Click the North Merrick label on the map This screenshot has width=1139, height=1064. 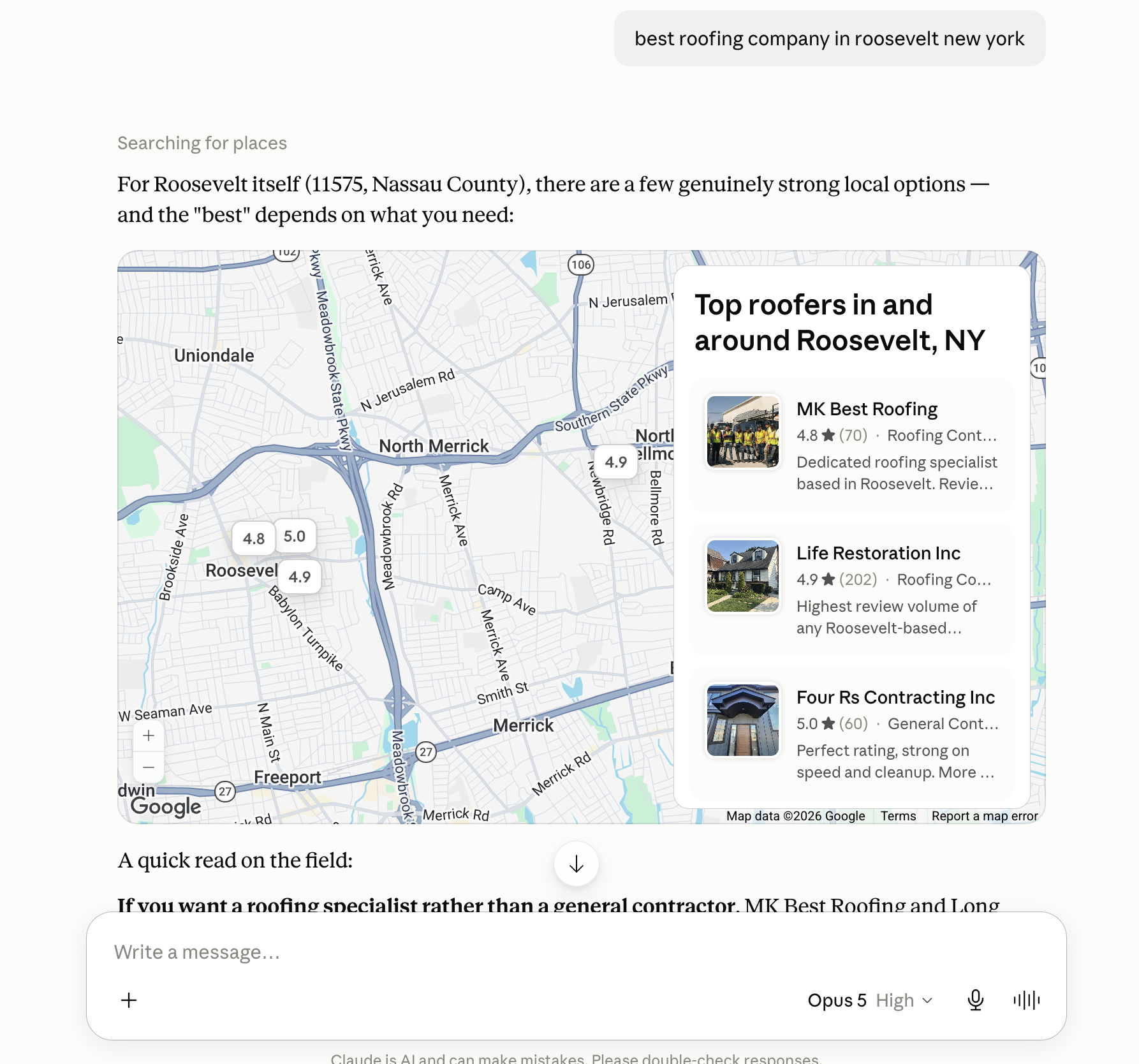pyautogui.click(x=434, y=446)
